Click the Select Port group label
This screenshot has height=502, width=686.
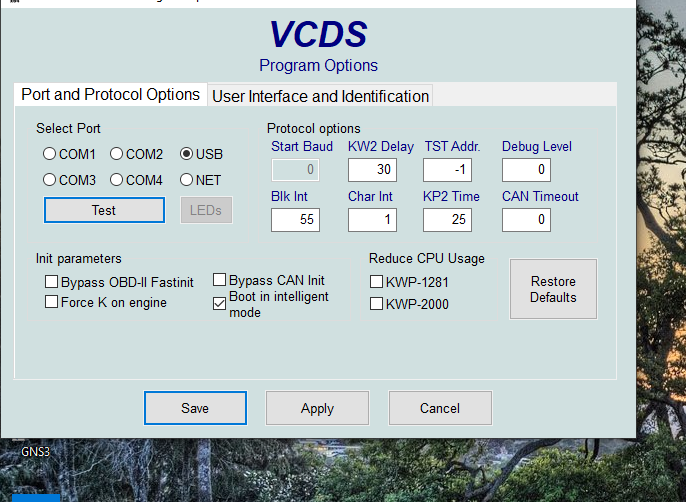click(68, 128)
